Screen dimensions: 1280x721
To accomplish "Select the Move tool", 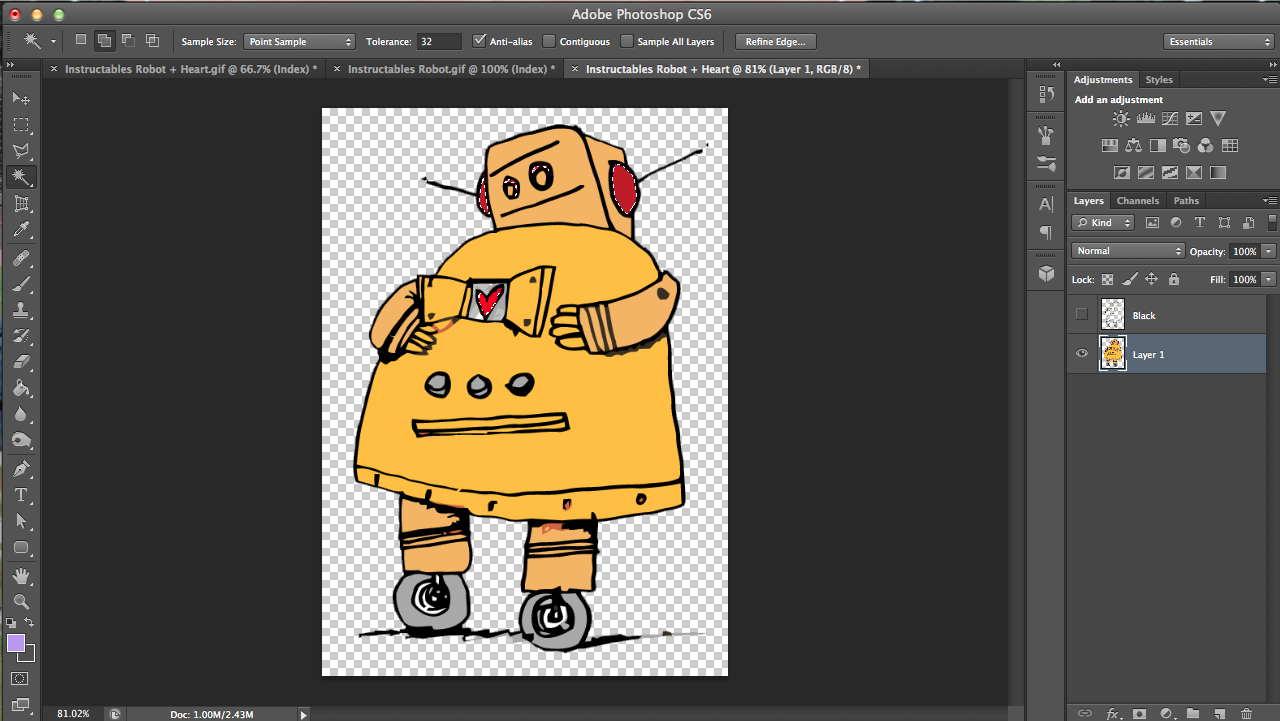I will point(21,98).
